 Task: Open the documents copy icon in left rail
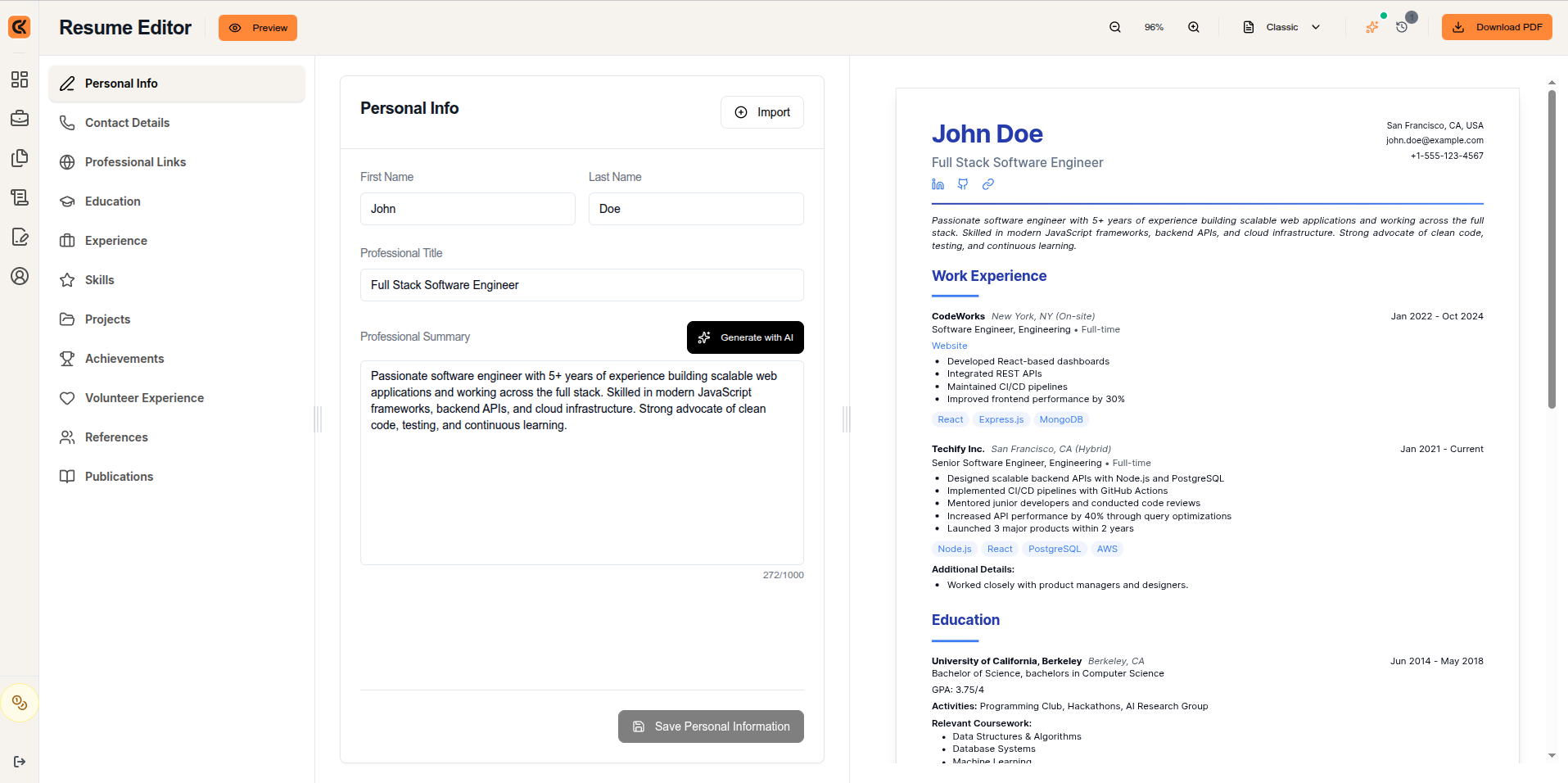(20, 158)
